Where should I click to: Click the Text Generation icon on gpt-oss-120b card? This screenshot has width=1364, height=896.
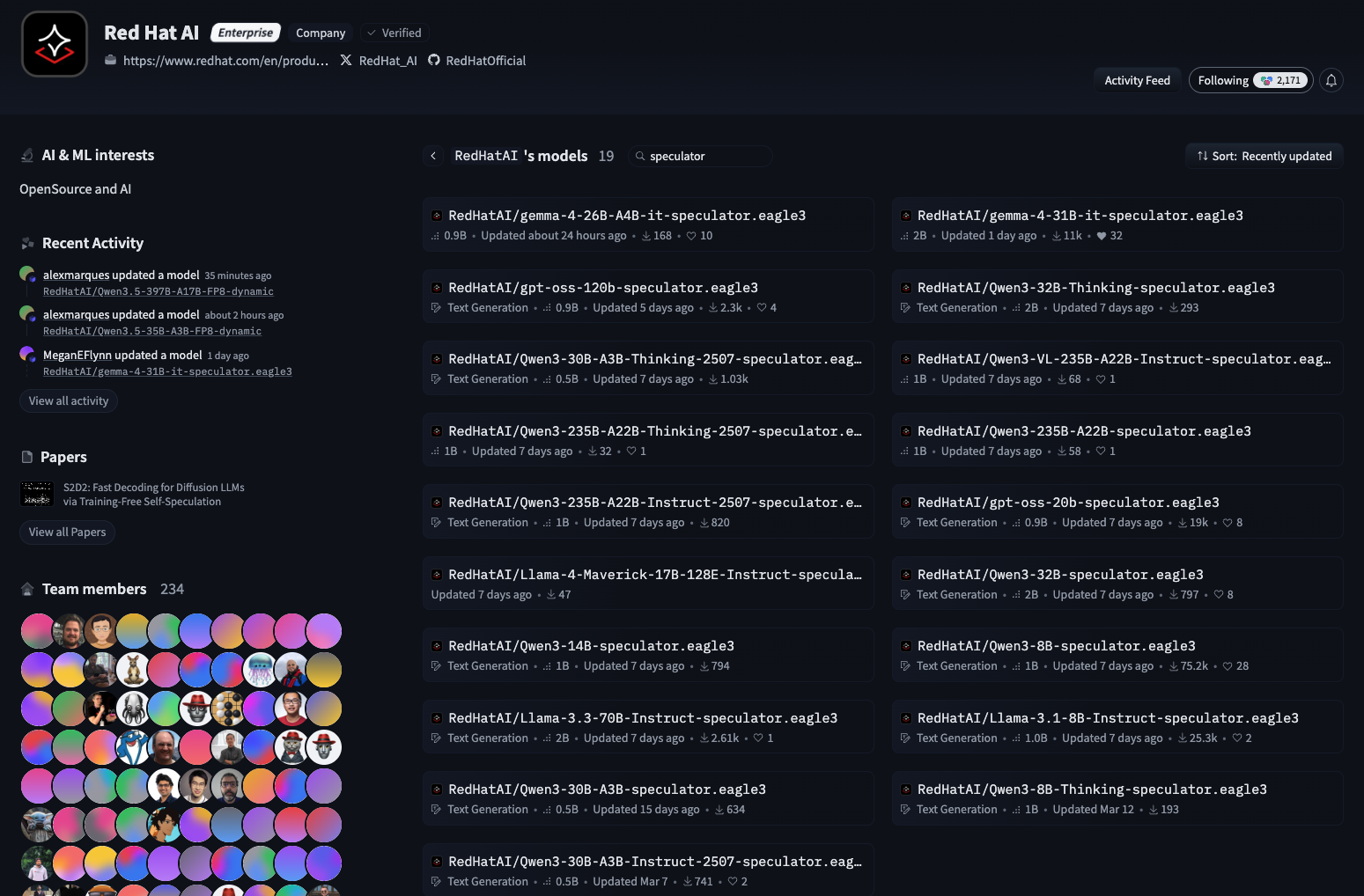coord(436,308)
